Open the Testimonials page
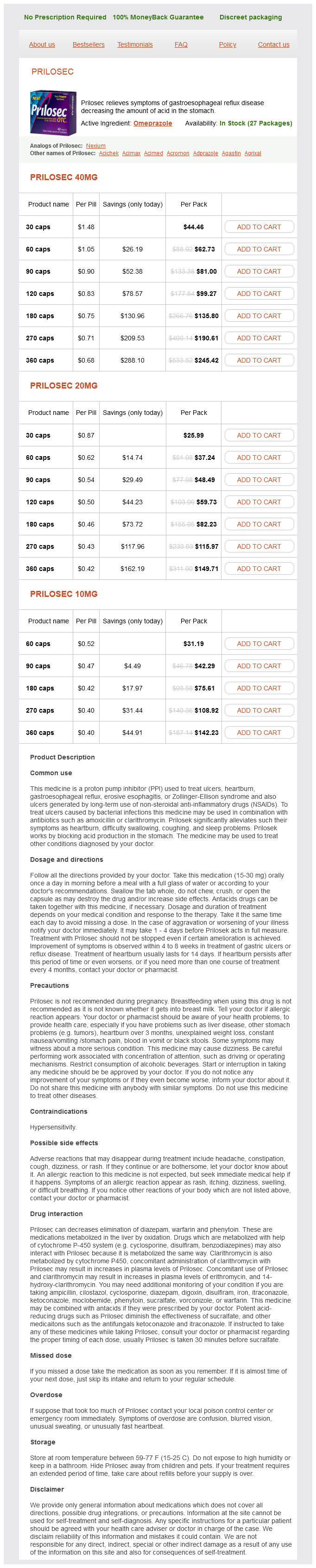This screenshot has width=316, height=1568. (134, 44)
